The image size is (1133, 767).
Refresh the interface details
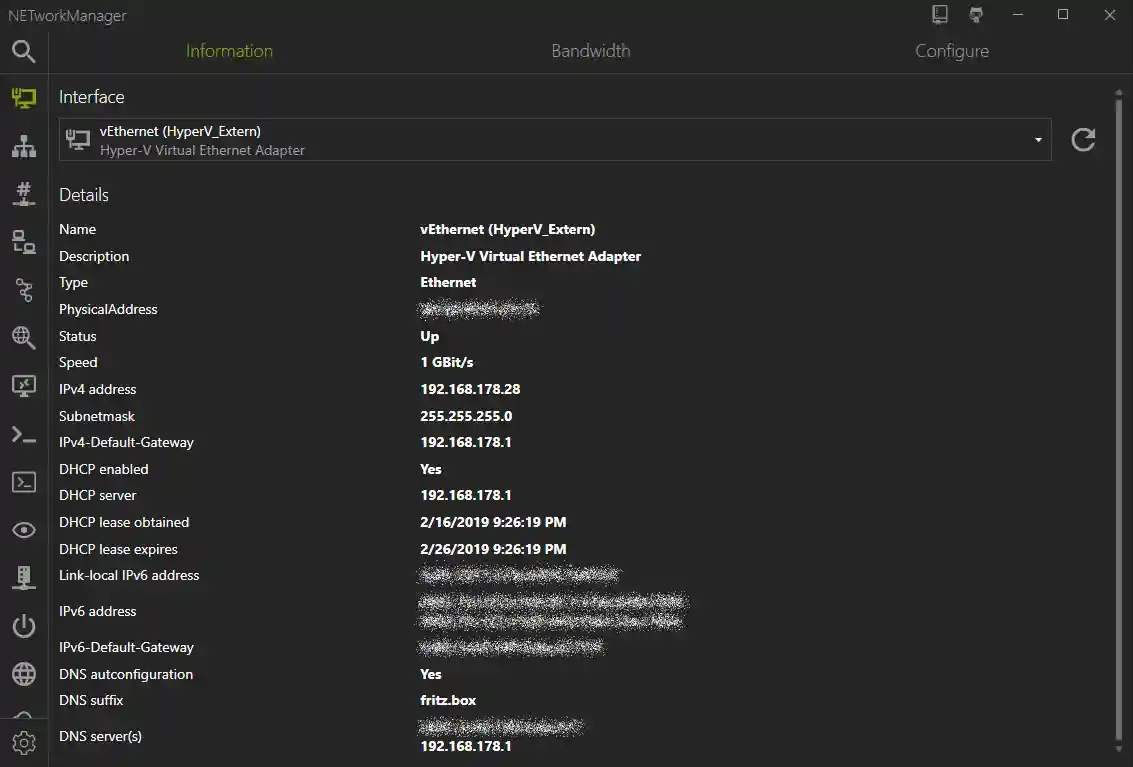pos(1083,139)
